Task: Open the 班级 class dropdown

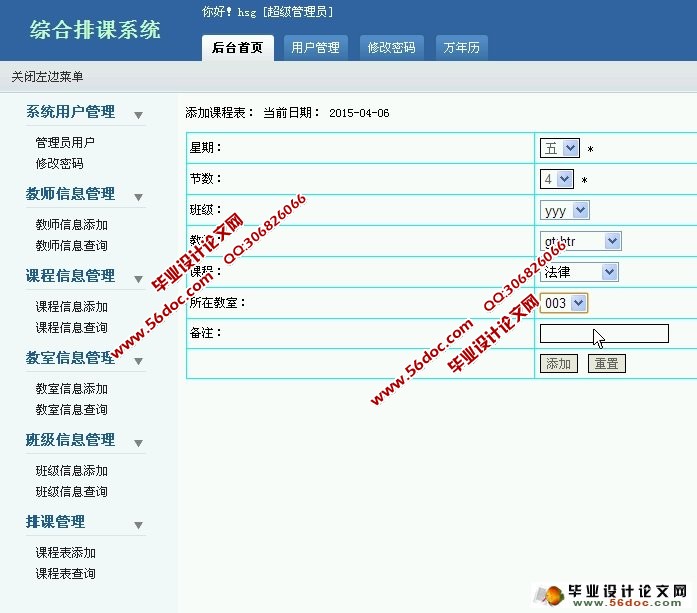Action: [565, 211]
